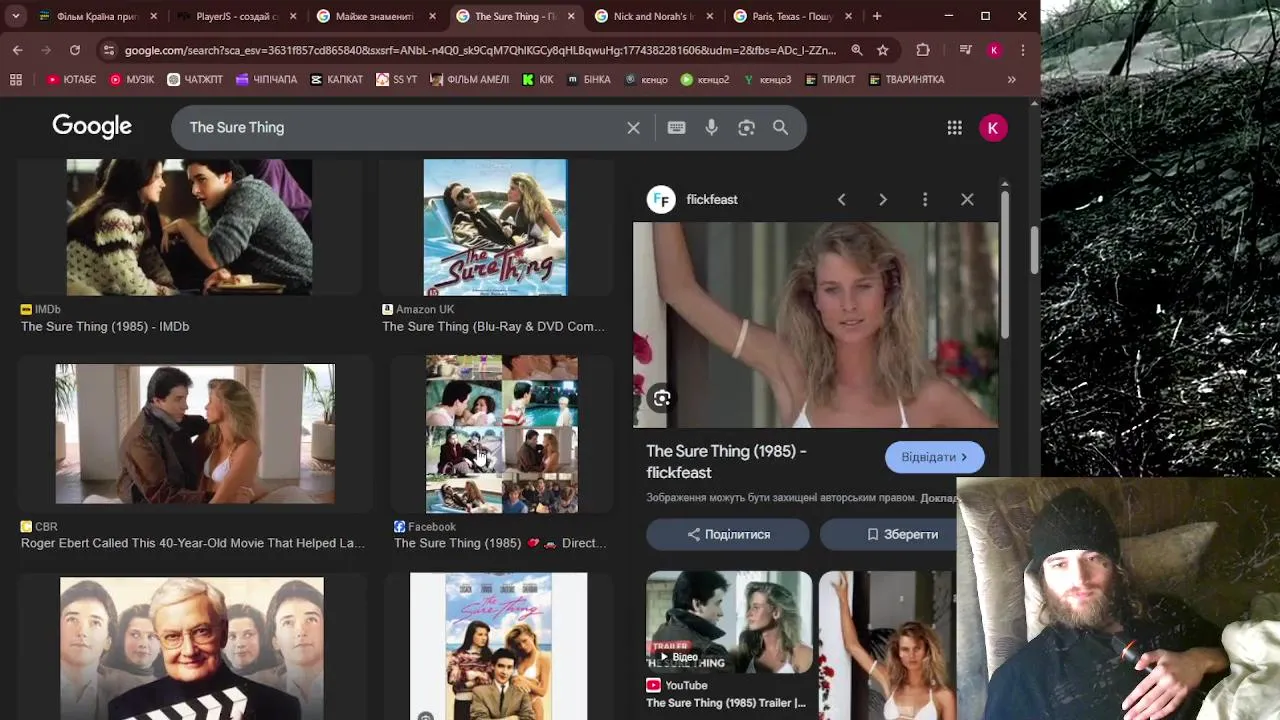View site information icon in address bar
This screenshot has width=1280, height=720.
108,50
